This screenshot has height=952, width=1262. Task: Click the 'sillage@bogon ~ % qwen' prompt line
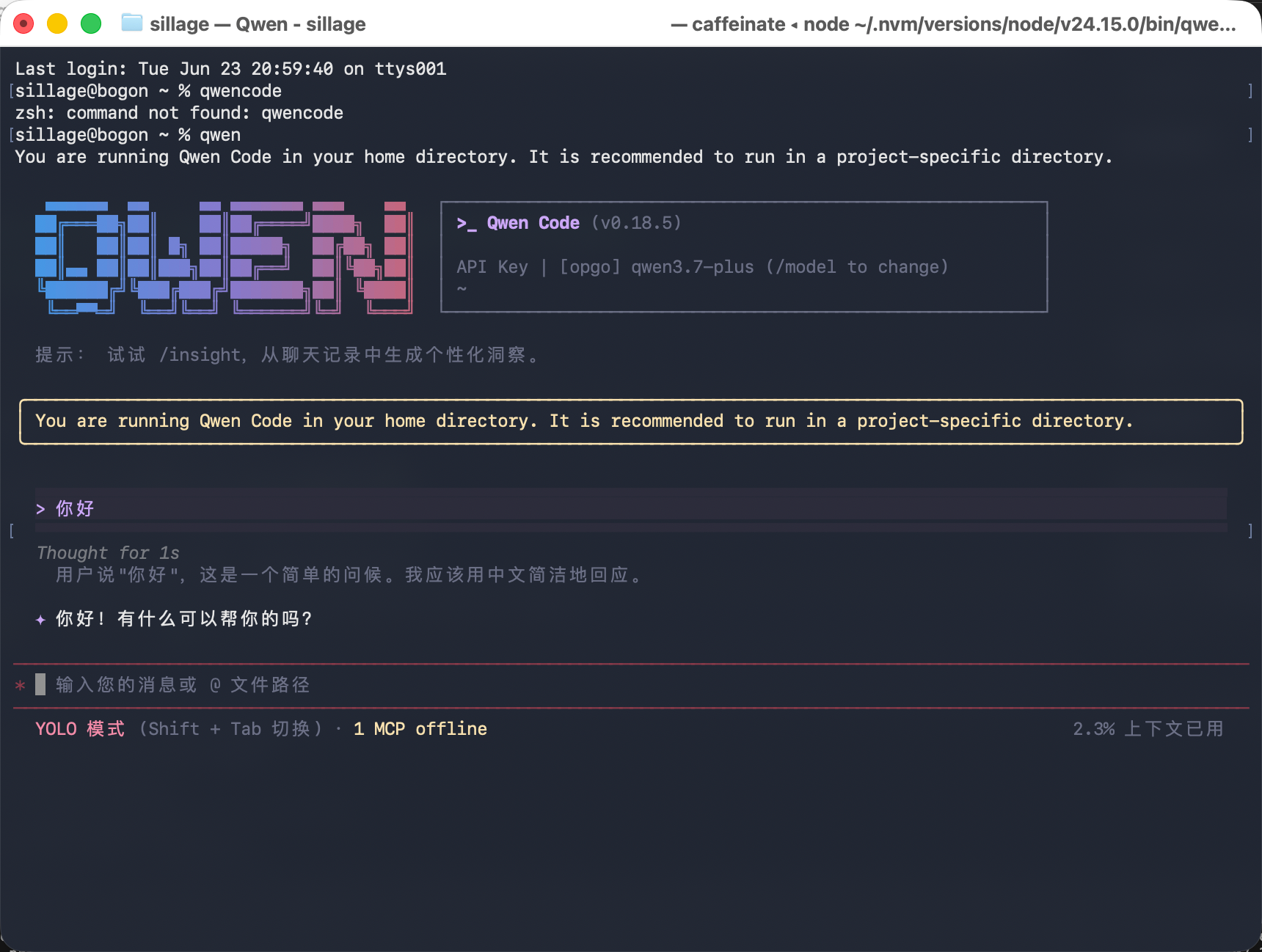tap(128, 135)
